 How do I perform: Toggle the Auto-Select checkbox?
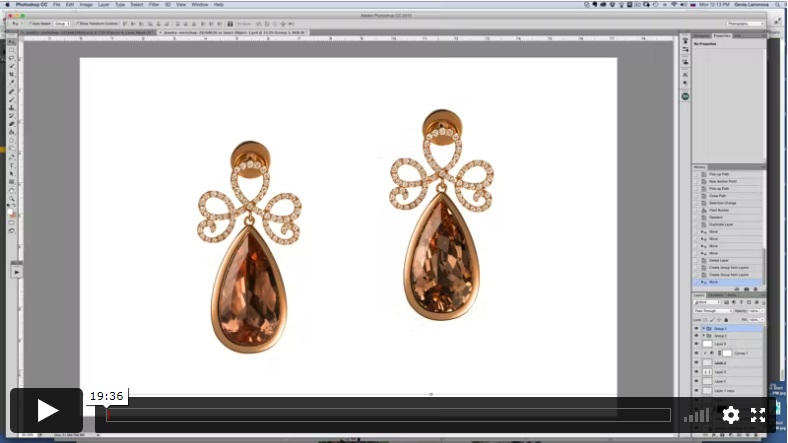pos(30,24)
